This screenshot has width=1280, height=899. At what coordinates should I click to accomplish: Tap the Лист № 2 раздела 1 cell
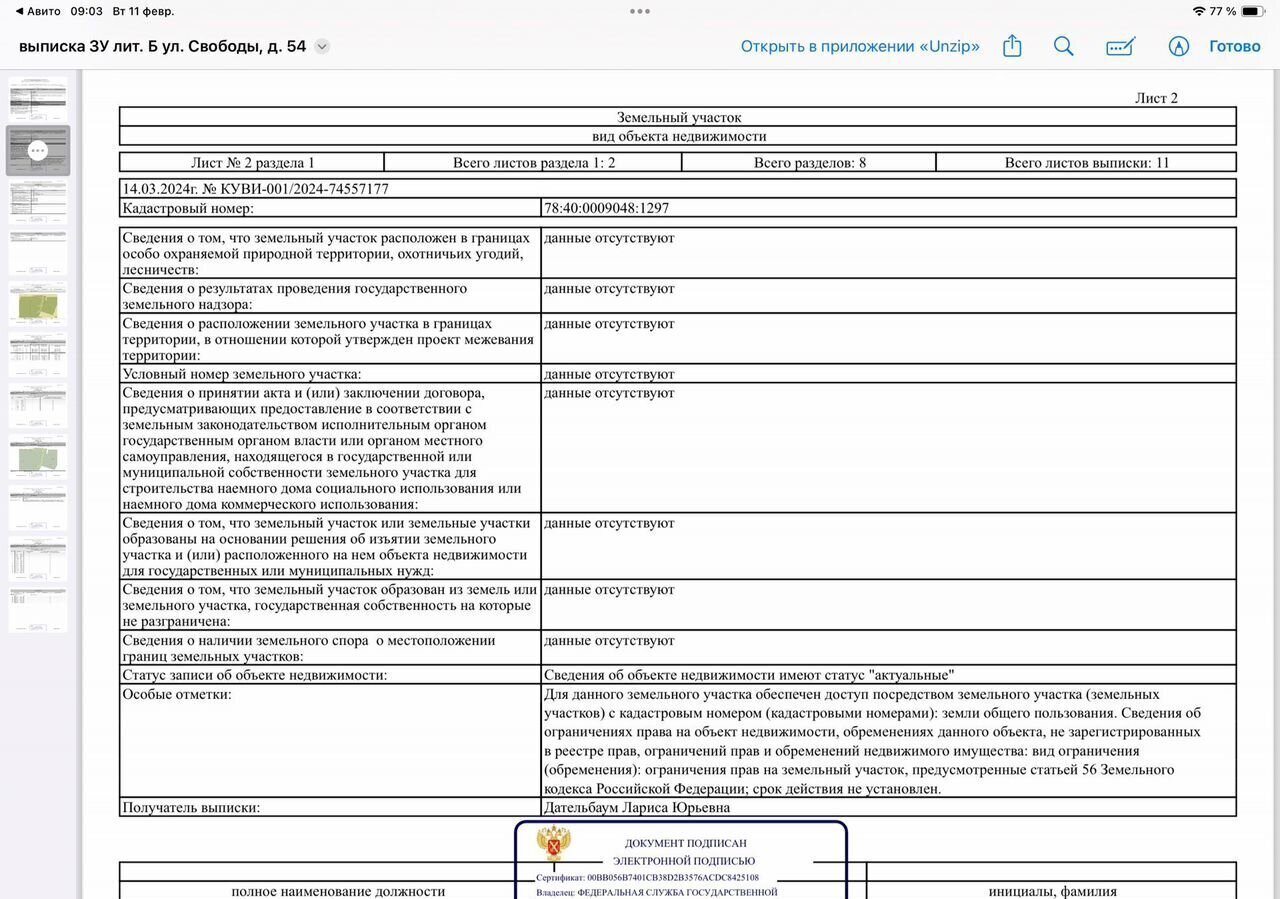pyautogui.click(x=252, y=162)
